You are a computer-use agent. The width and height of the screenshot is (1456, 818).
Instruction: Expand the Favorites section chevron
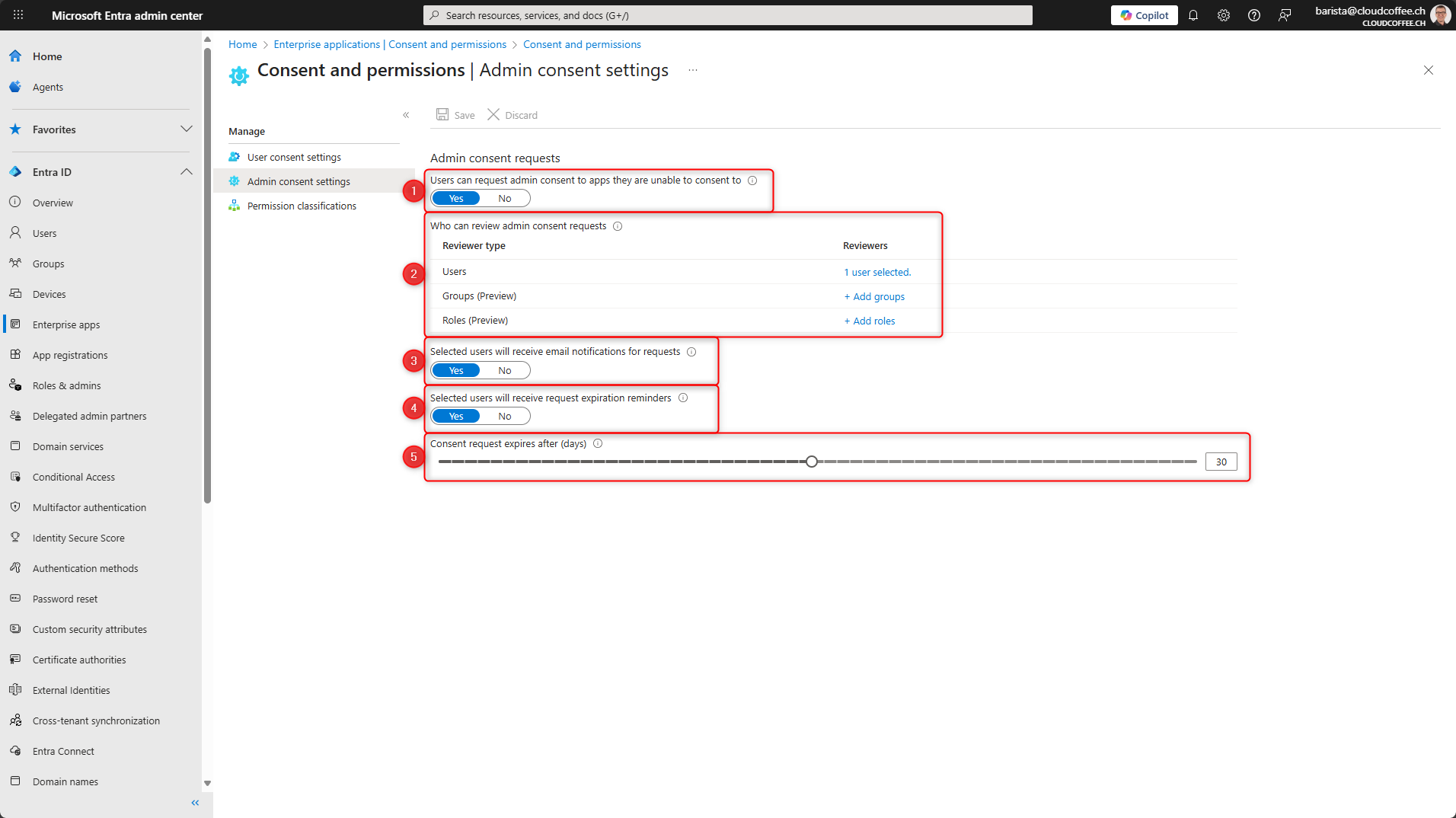coord(187,129)
